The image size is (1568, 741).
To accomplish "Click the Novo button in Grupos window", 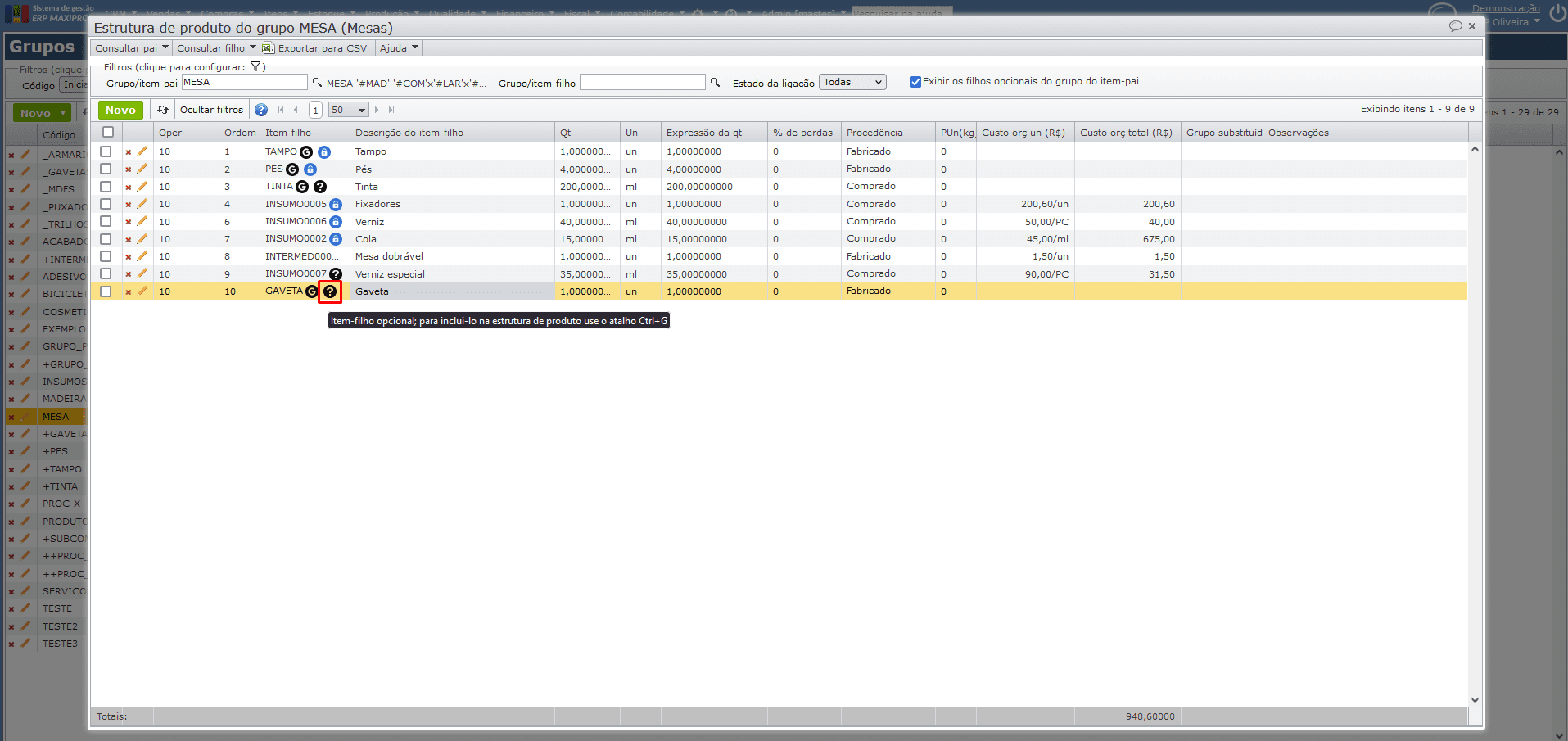I will tap(42, 113).
